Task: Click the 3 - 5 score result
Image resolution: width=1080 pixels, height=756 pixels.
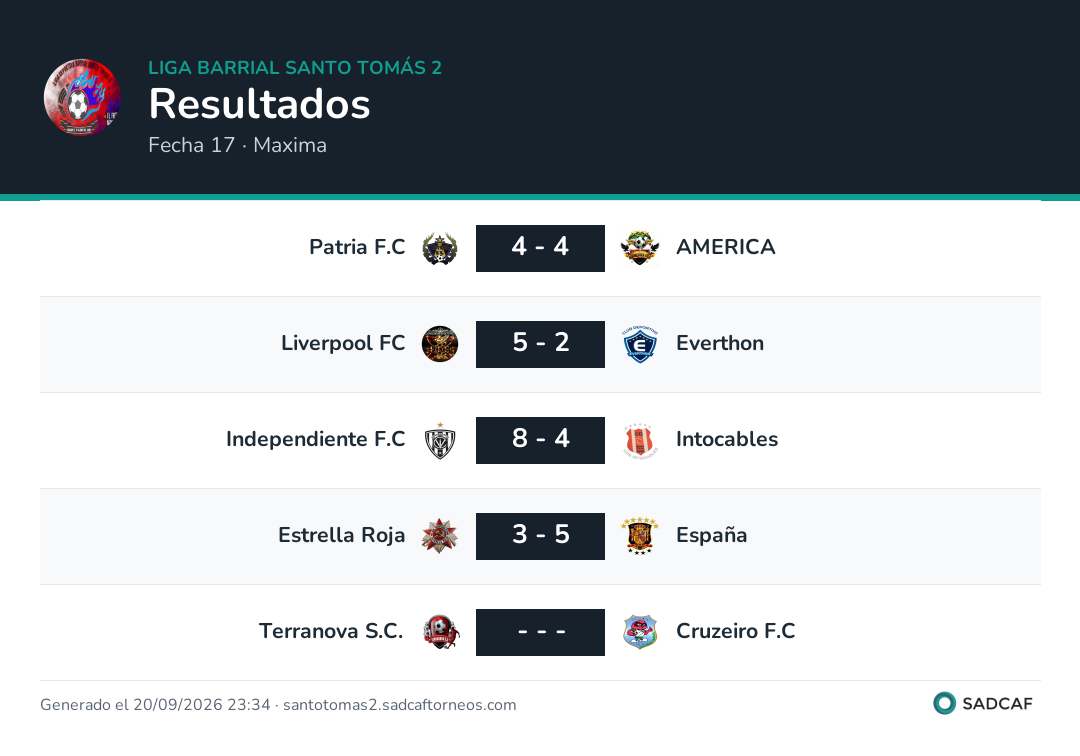Action: (x=540, y=536)
